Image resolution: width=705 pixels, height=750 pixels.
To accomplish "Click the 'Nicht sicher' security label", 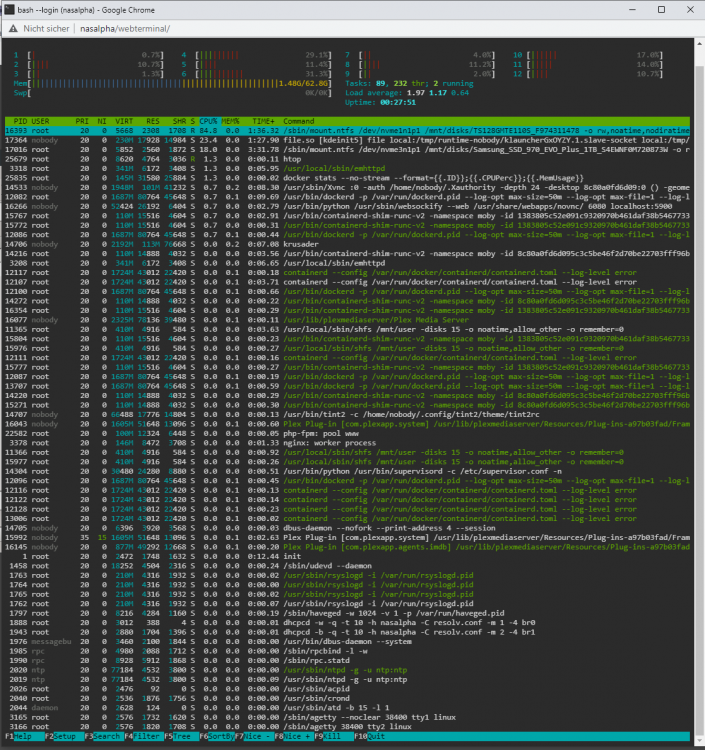I will [x=46, y=29].
